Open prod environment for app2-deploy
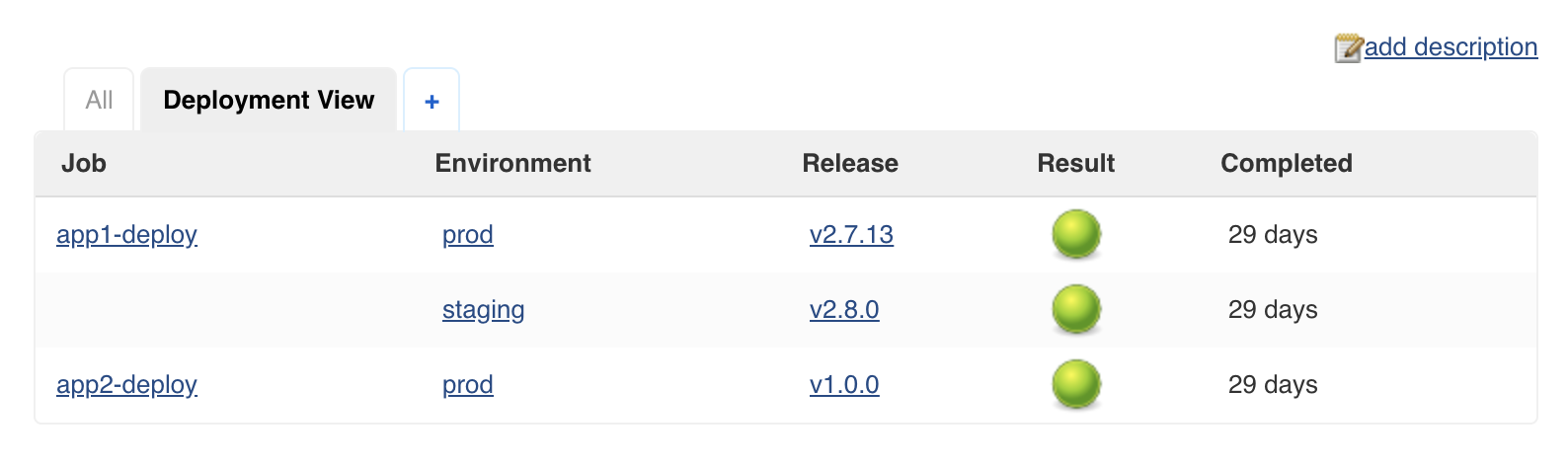 (468, 384)
